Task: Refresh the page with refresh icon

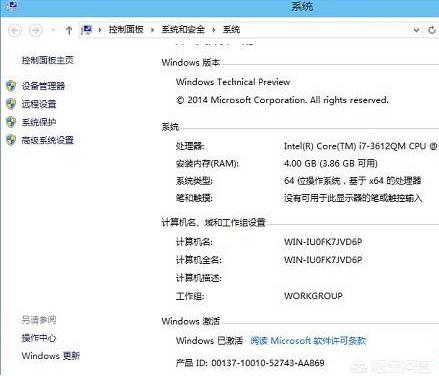Action: (x=432, y=30)
